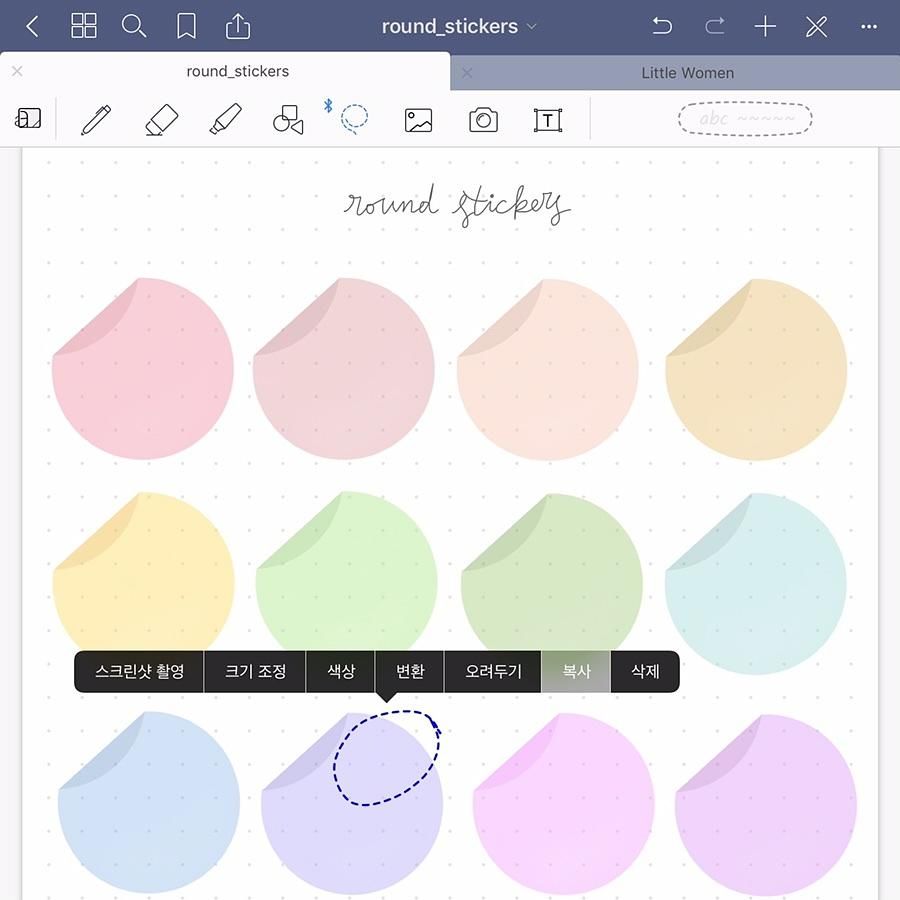900x900 pixels.
Task: Open the three-dot more options menu
Action: coord(868,27)
